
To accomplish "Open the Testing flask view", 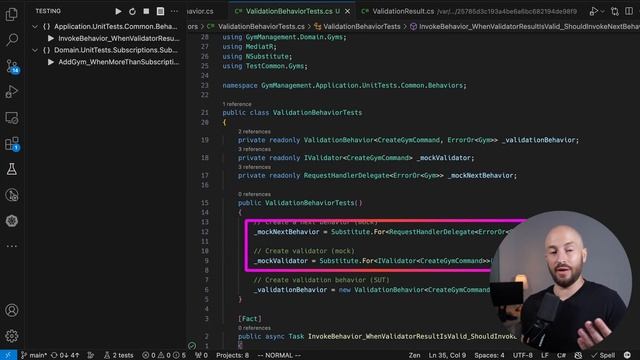I will click(x=11, y=169).
